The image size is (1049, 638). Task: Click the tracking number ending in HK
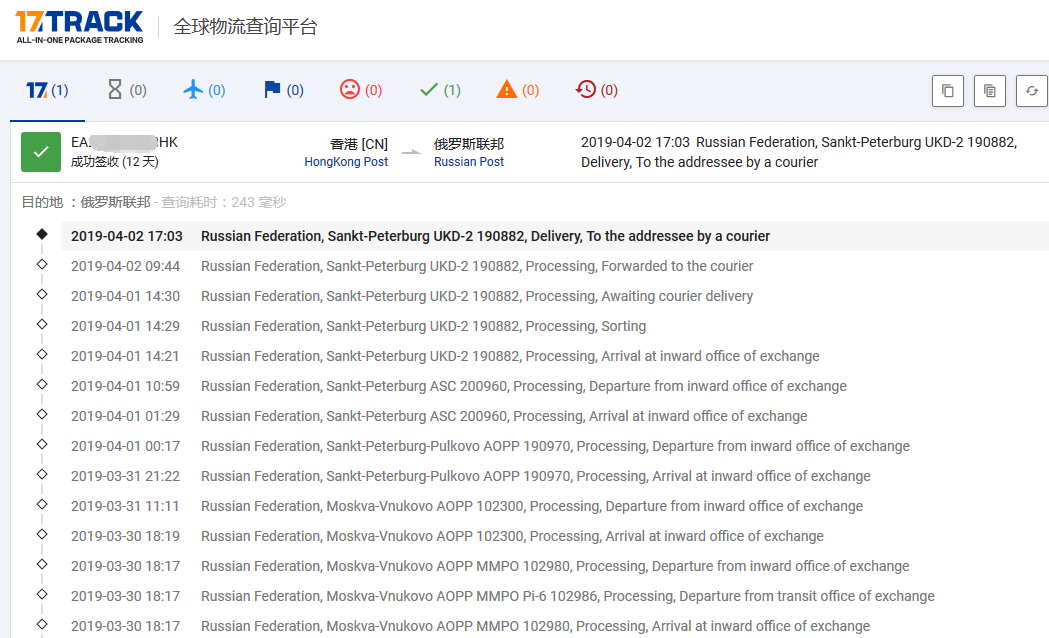[124, 143]
